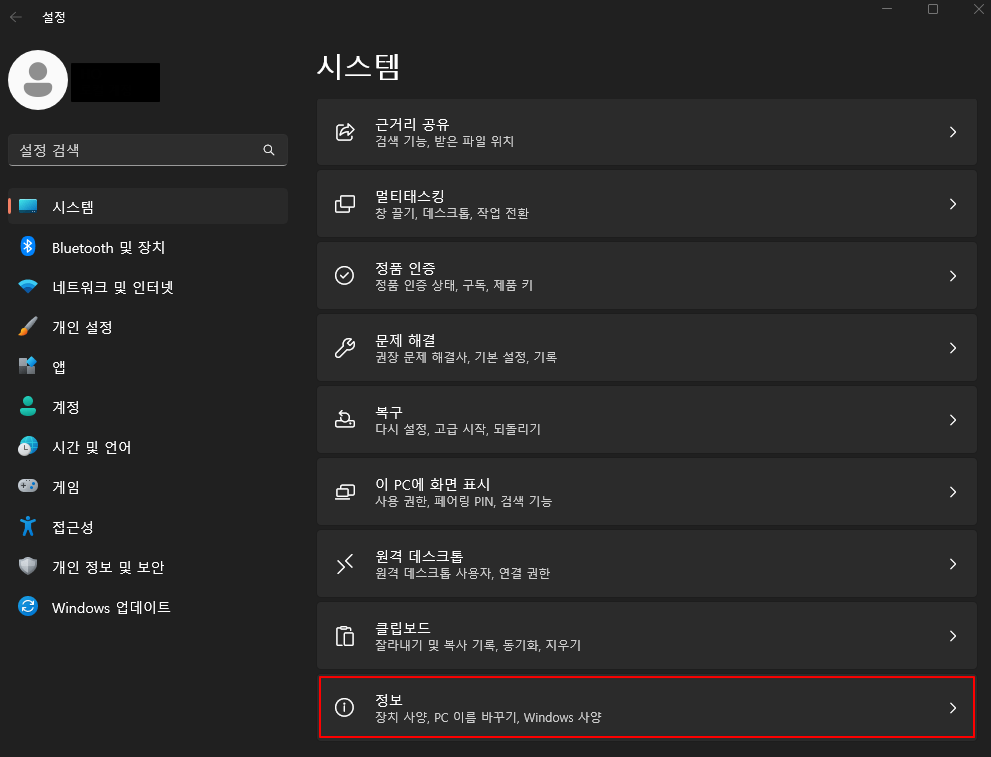This screenshot has width=991, height=757.
Task: Click the gamepad icon for 게임
Action: point(28,486)
